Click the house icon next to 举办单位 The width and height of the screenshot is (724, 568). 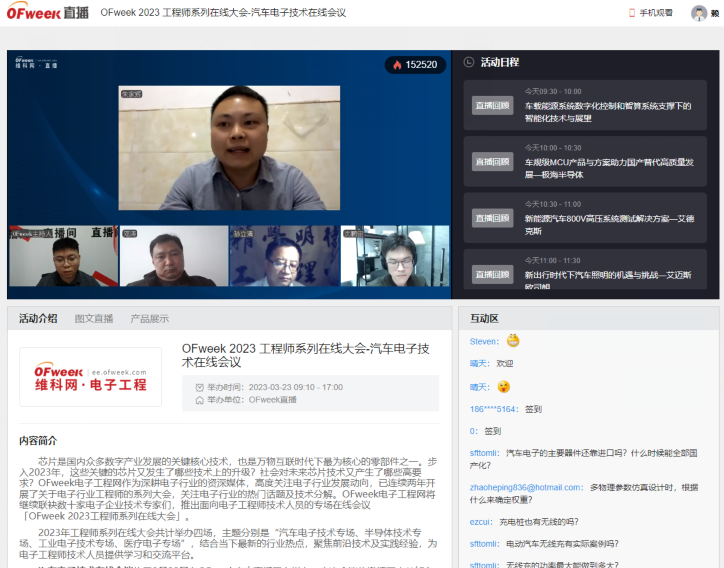pos(199,400)
